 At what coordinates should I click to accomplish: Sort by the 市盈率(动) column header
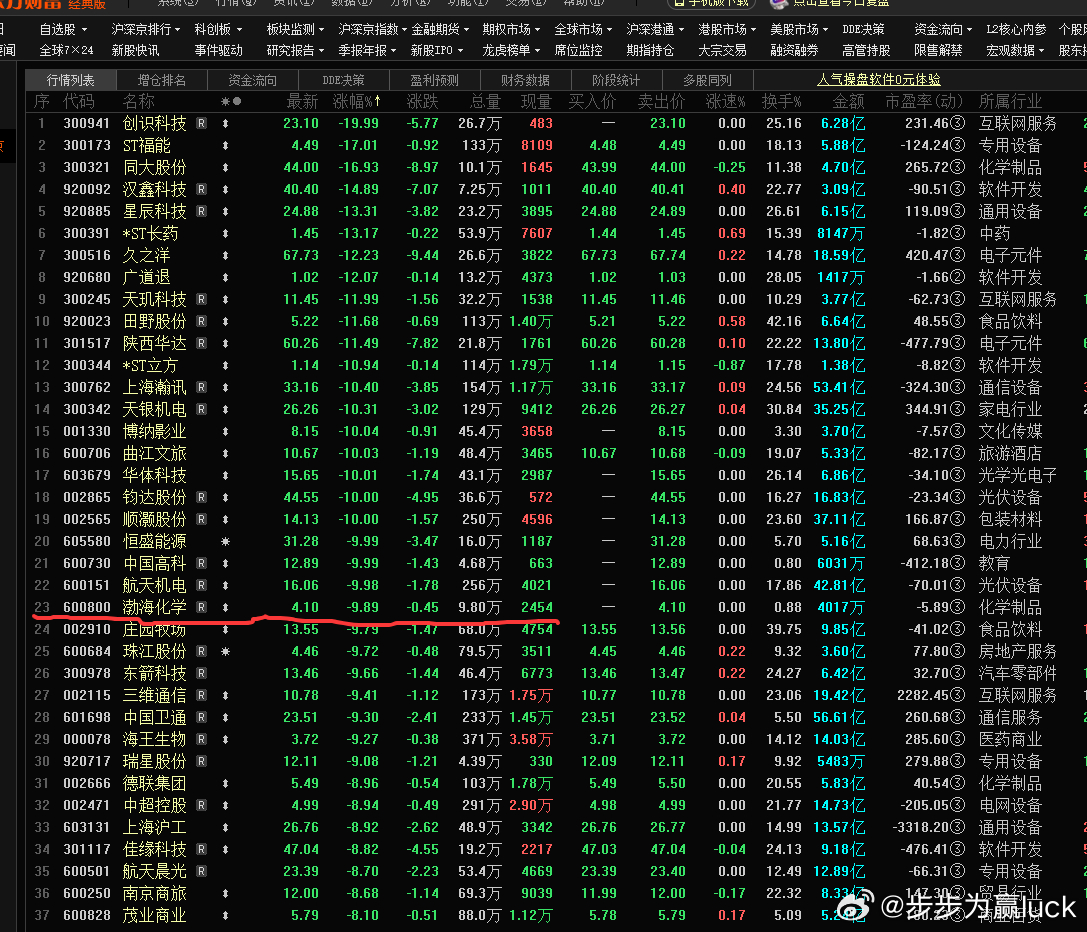[924, 101]
